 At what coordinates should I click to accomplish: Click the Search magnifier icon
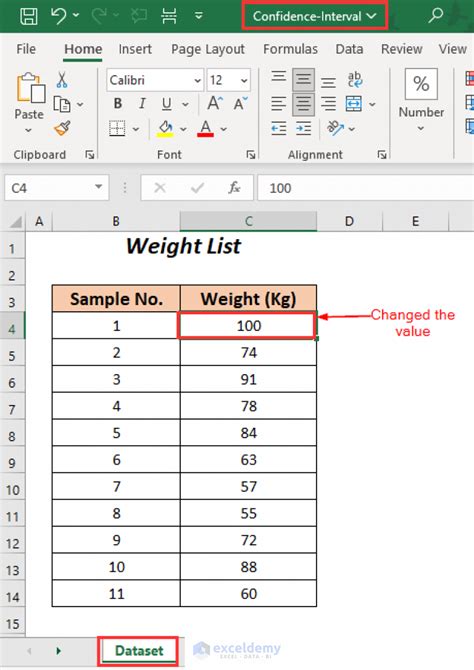[435, 15]
